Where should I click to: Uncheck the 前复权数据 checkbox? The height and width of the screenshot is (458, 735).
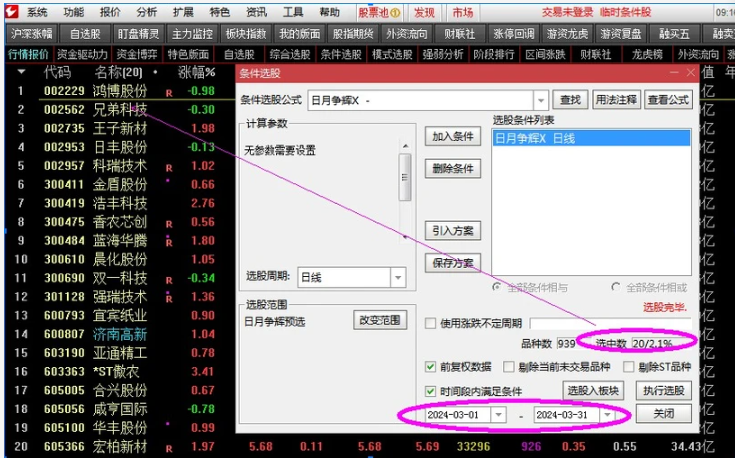point(431,366)
